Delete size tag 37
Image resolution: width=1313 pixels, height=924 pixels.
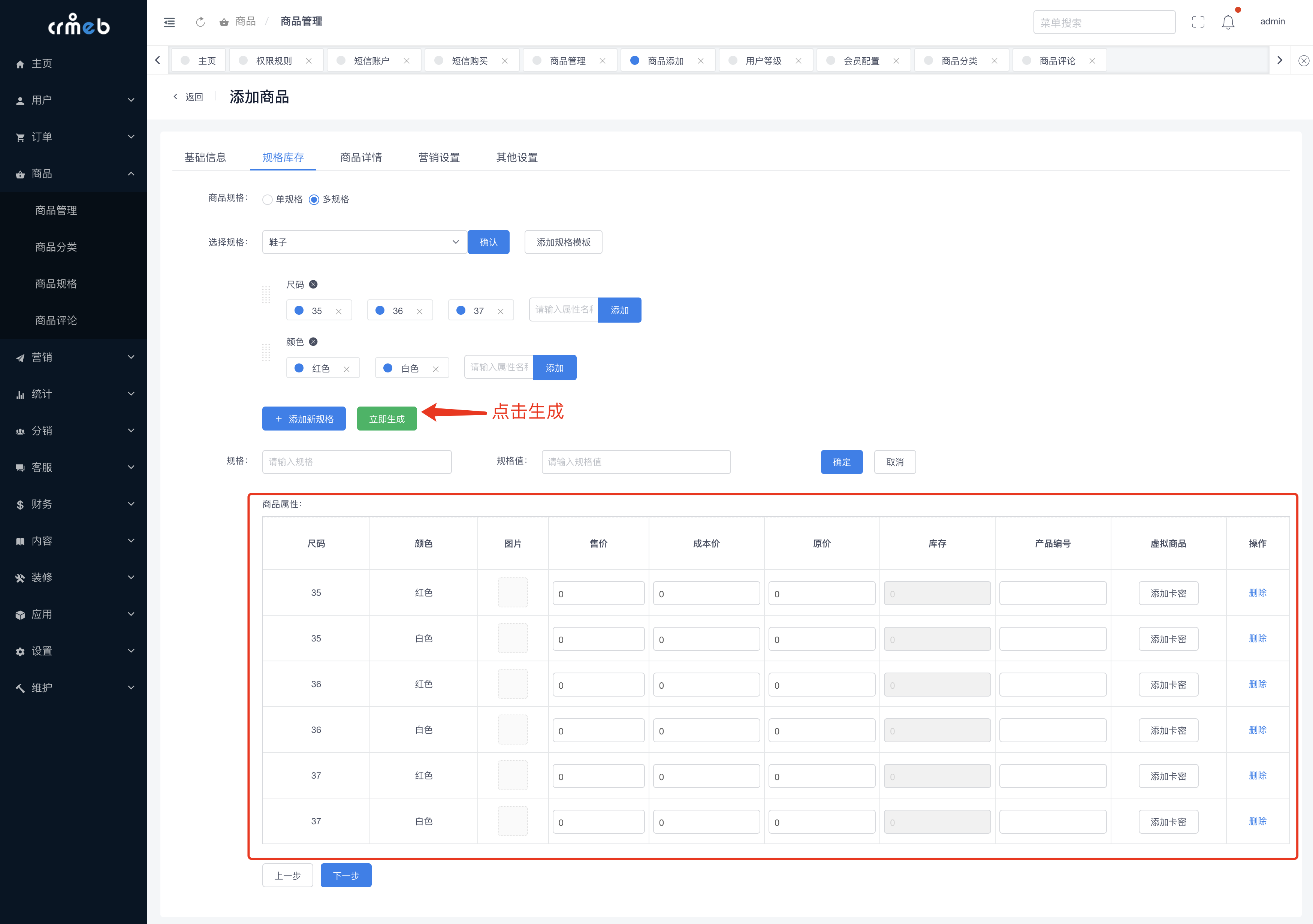coord(500,311)
